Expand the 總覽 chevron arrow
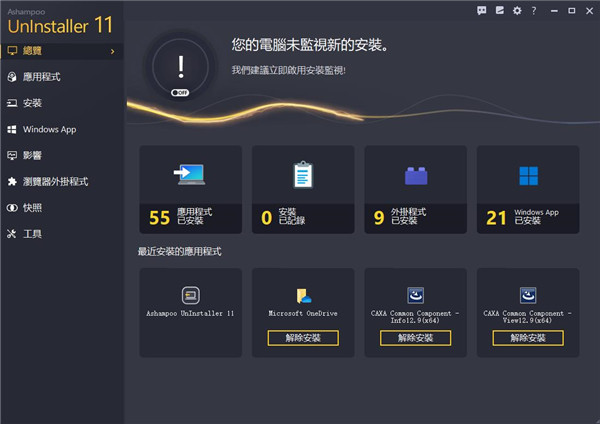The height and width of the screenshot is (424, 600). pyautogui.click(x=112, y=51)
